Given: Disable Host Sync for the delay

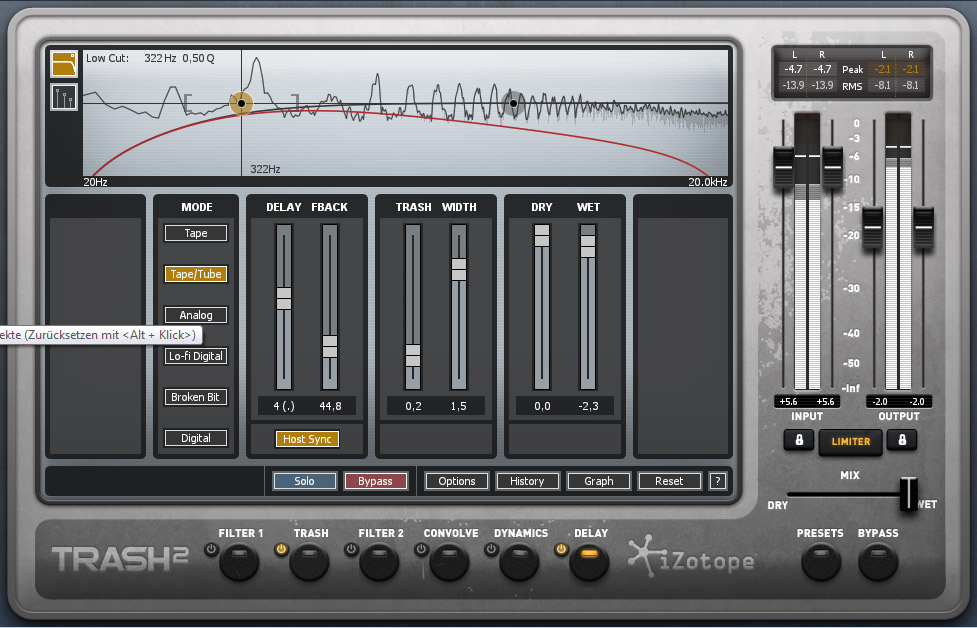Looking at the screenshot, I should tap(307, 438).
